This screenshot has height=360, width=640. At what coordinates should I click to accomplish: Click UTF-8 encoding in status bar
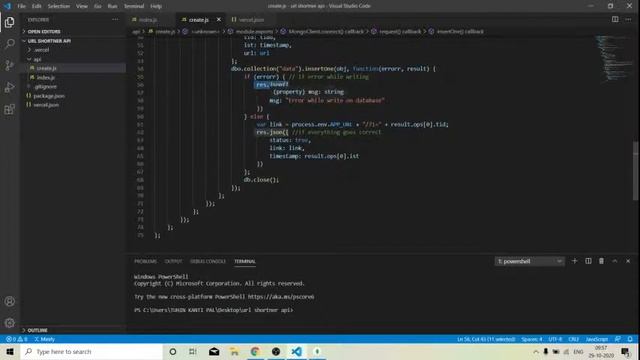pos(555,339)
